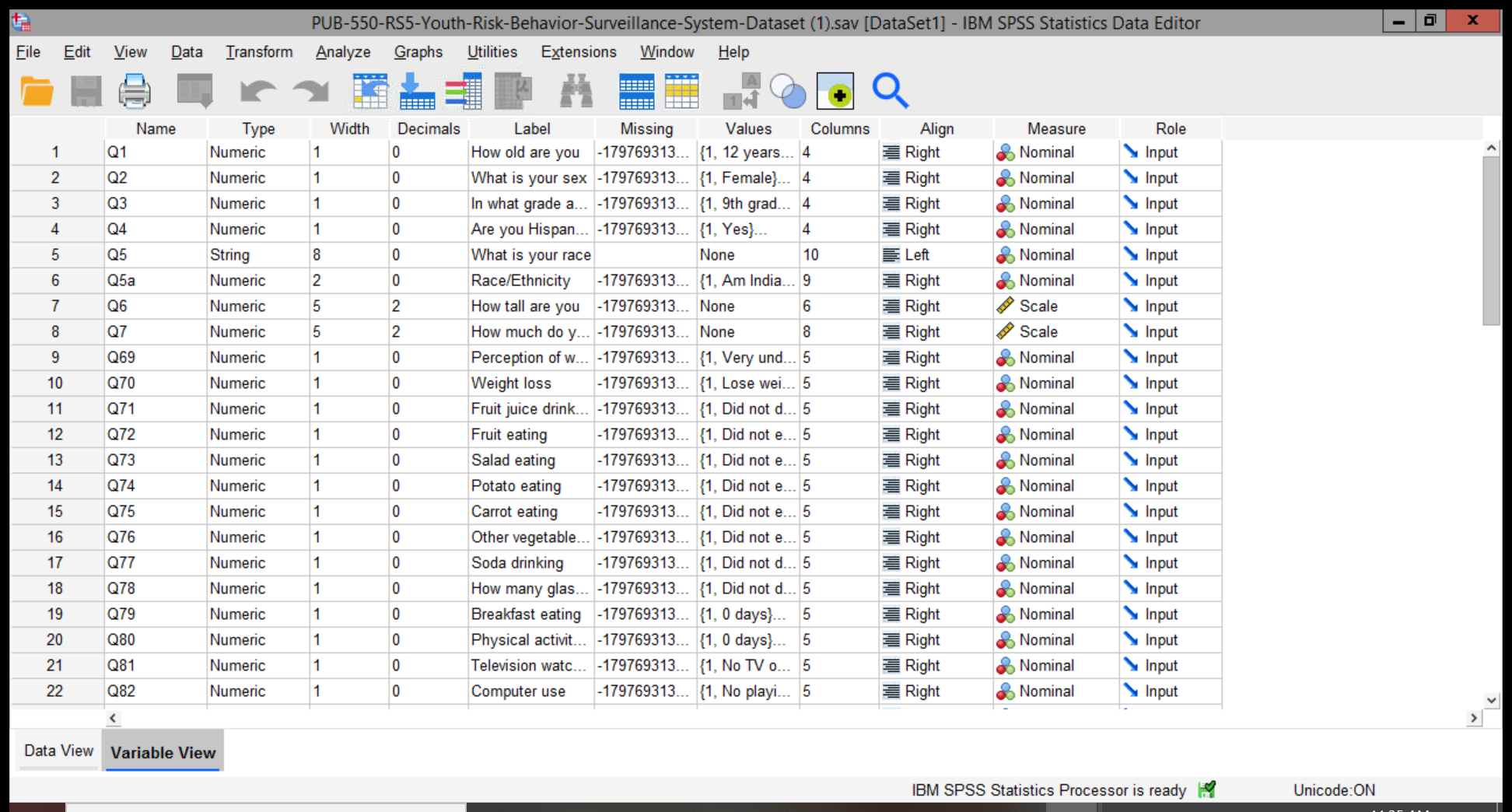The height and width of the screenshot is (812, 1512).
Task: Redo the last undone action
Action: [310, 91]
